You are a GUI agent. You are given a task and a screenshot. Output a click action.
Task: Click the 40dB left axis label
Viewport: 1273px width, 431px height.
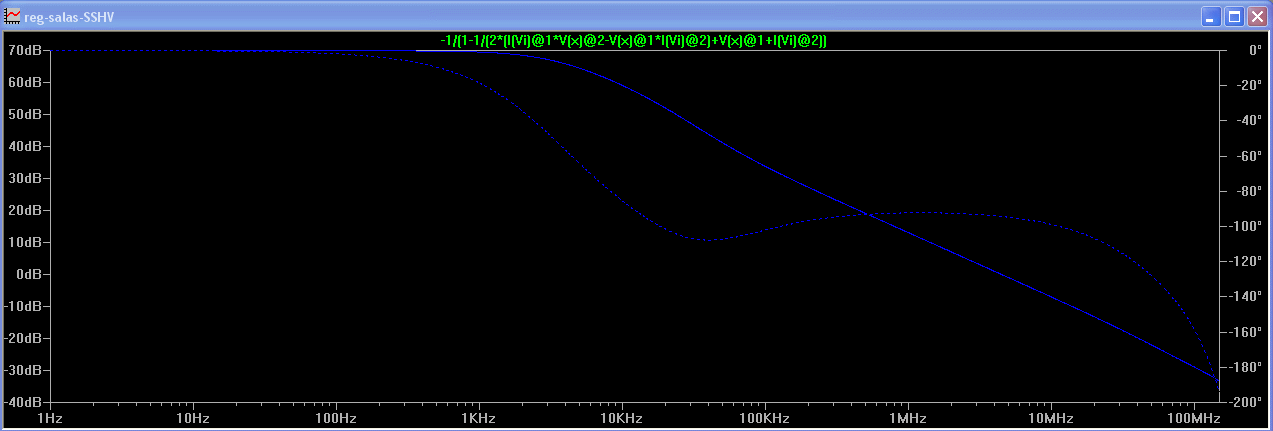click(x=26, y=146)
